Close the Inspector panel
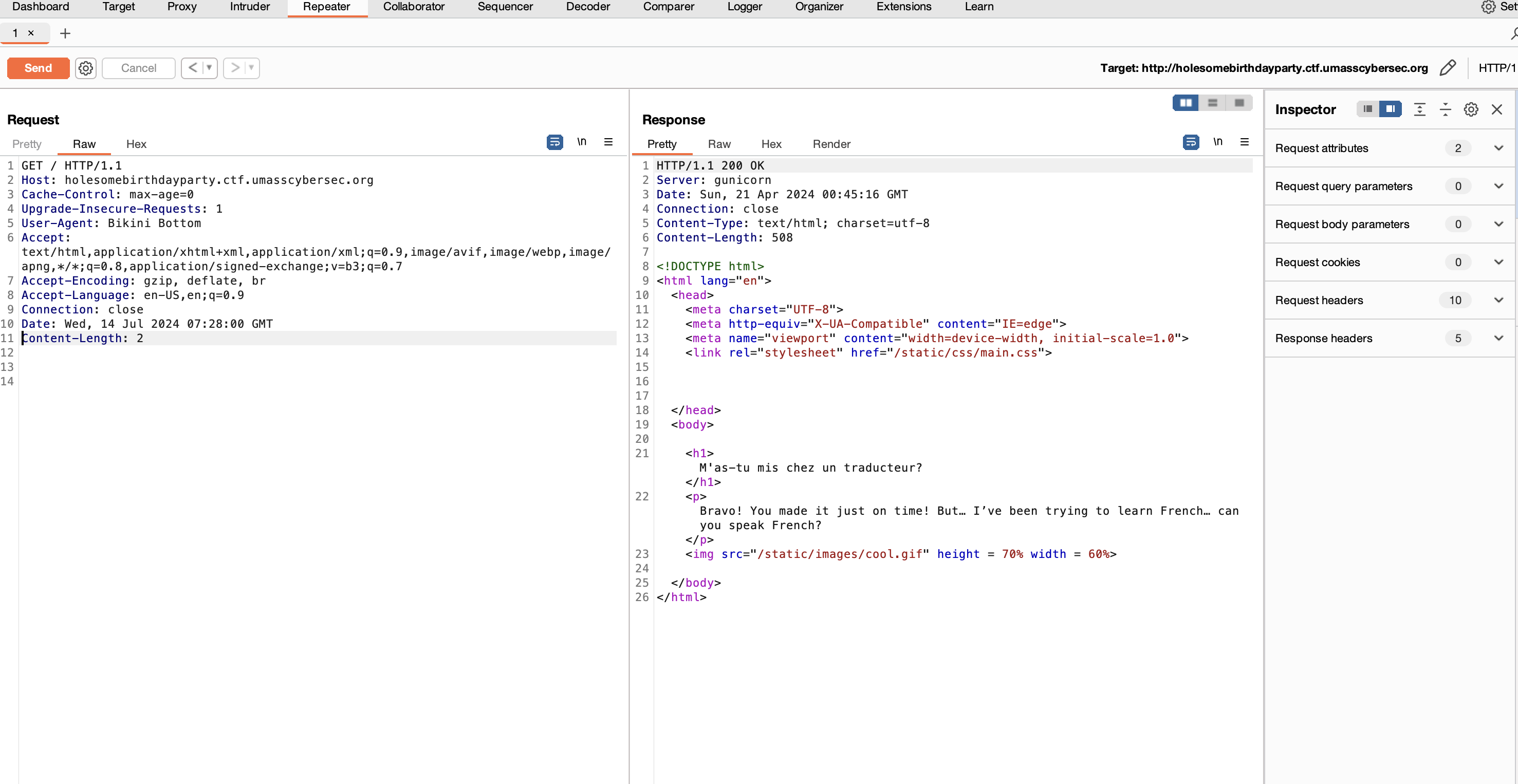 [x=1497, y=109]
